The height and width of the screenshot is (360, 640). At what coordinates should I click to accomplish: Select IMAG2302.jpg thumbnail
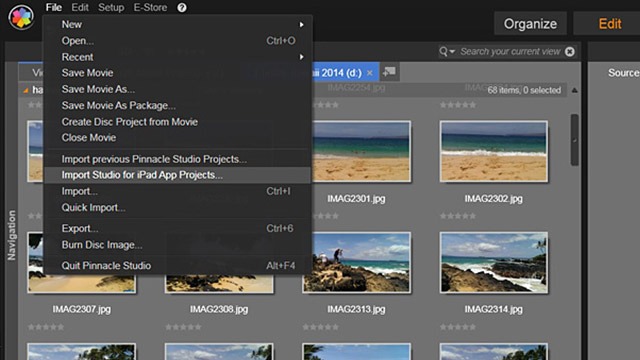[x=494, y=151]
